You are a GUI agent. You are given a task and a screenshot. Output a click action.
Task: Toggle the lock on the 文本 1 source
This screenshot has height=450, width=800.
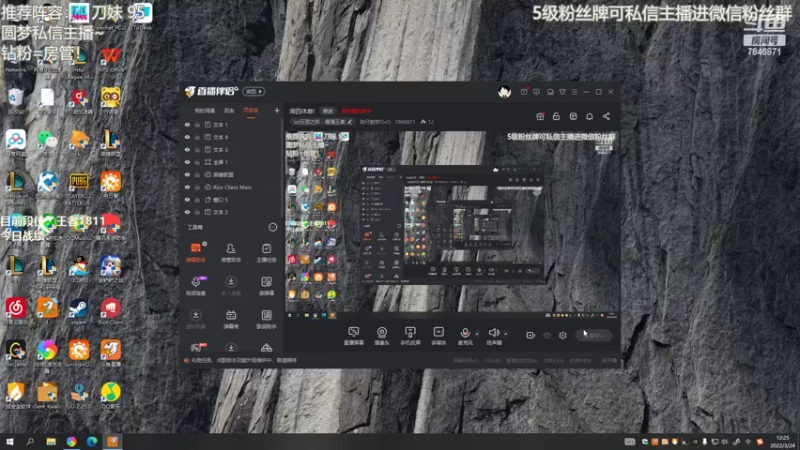pos(197,124)
